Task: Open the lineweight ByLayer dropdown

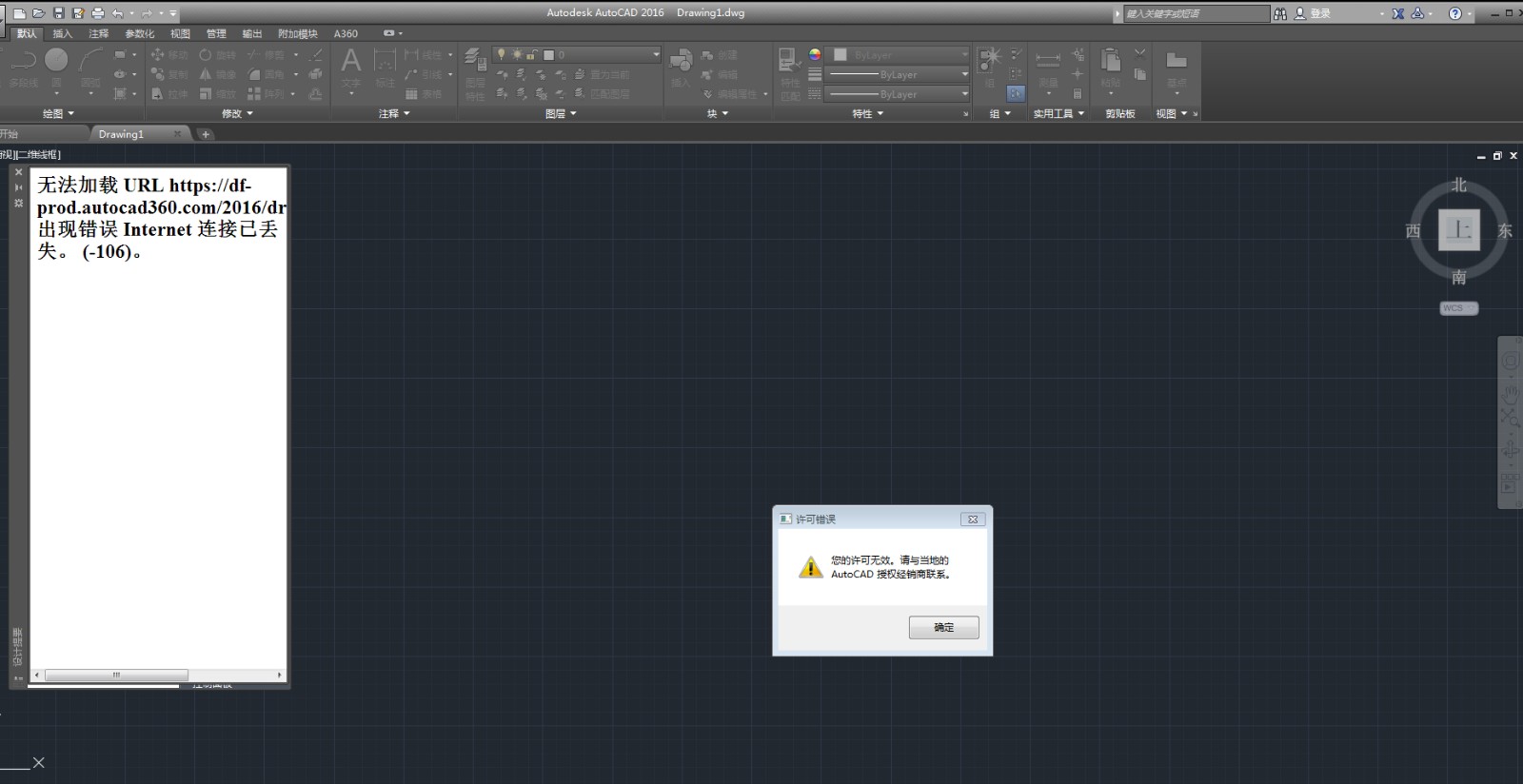Action: tap(897, 74)
